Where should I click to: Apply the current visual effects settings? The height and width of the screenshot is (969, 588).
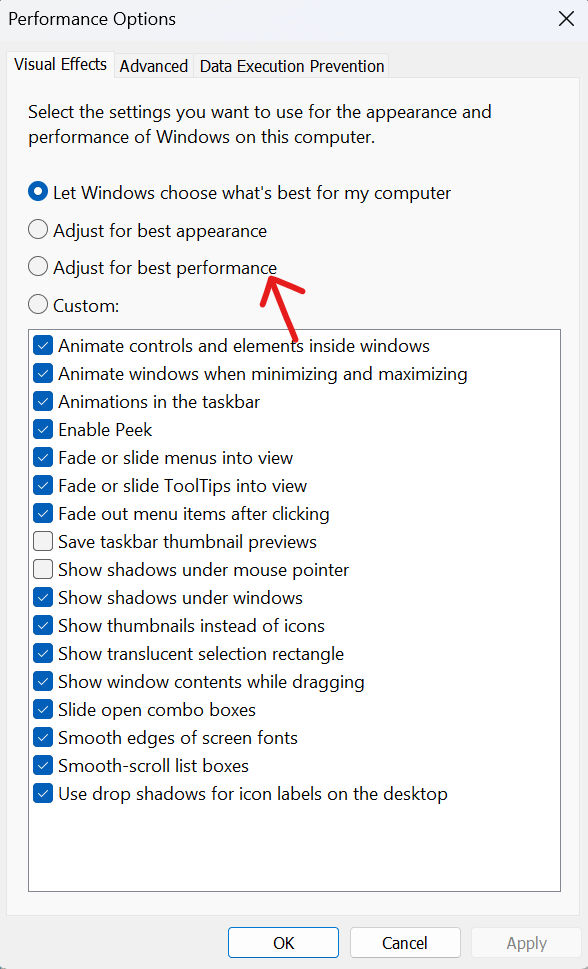[525, 942]
